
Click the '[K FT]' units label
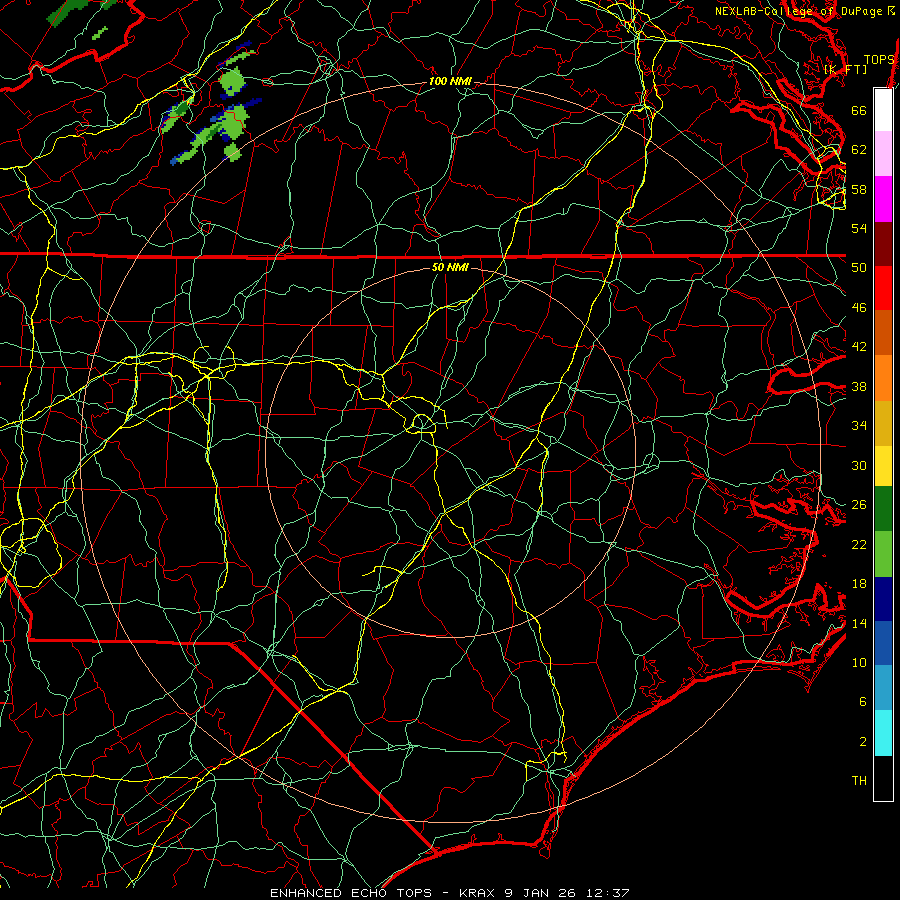[845, 69]
